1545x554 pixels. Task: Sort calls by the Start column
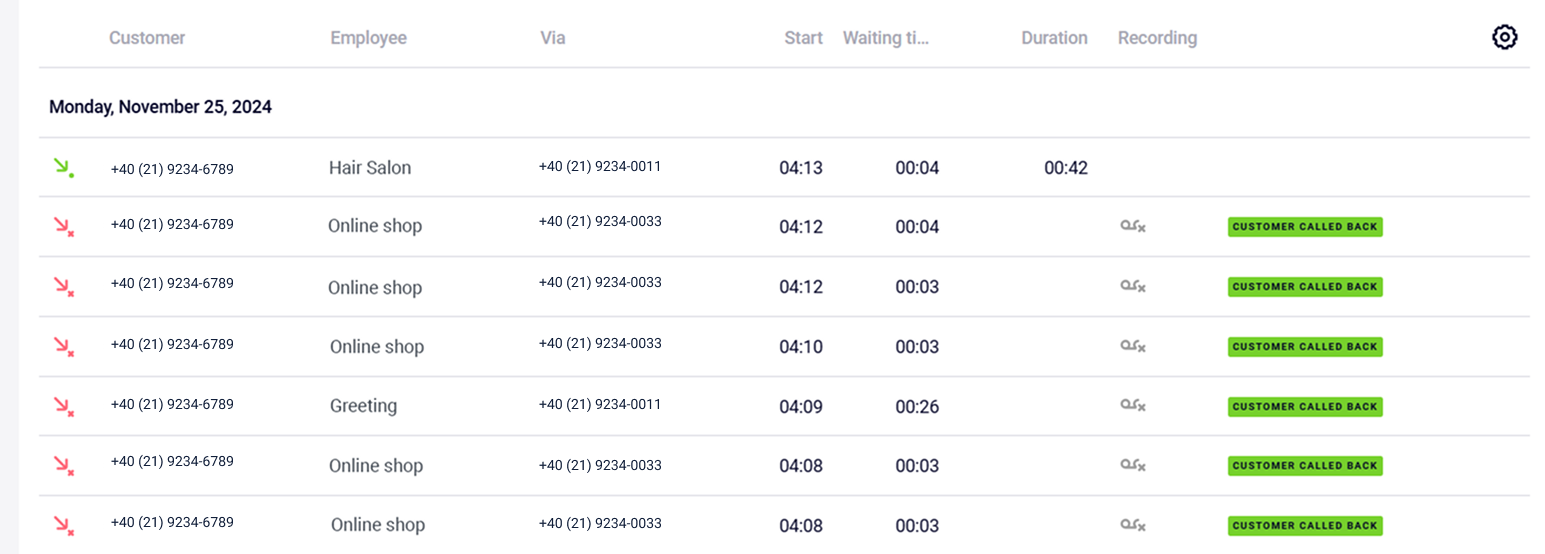[x=803, y=38]
